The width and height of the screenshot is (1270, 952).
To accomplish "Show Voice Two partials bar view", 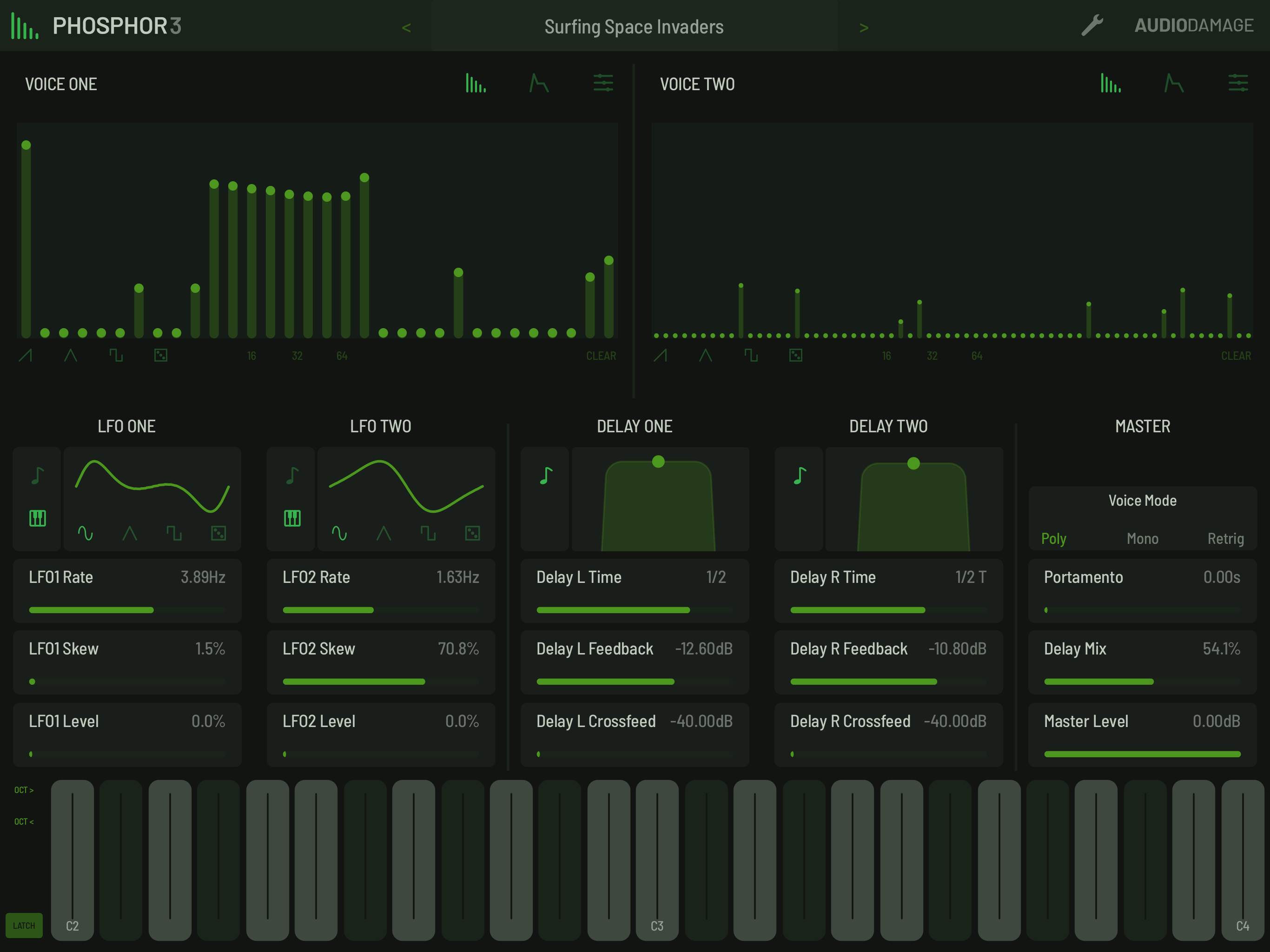I will tap(1111, 84).
